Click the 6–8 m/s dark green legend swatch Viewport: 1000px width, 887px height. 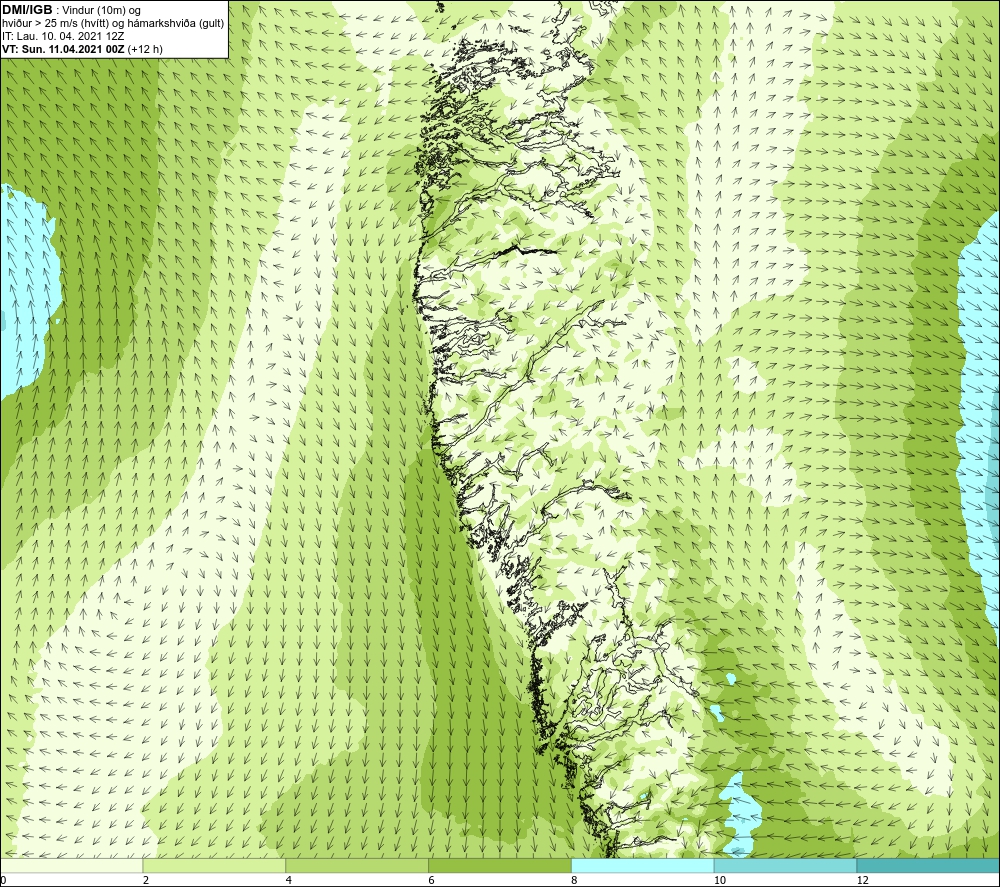click(x=500, y=865)
